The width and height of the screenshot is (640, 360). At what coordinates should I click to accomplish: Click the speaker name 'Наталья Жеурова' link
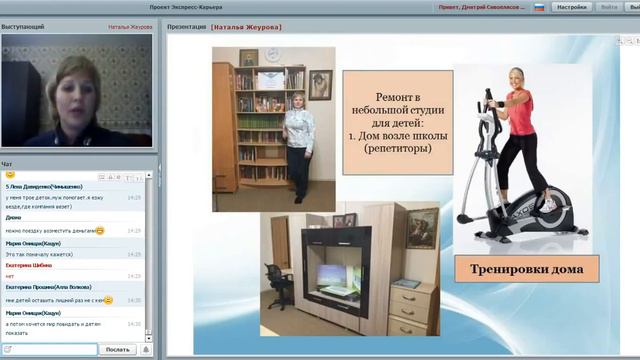pyautogui.click(x=130, y=27)
